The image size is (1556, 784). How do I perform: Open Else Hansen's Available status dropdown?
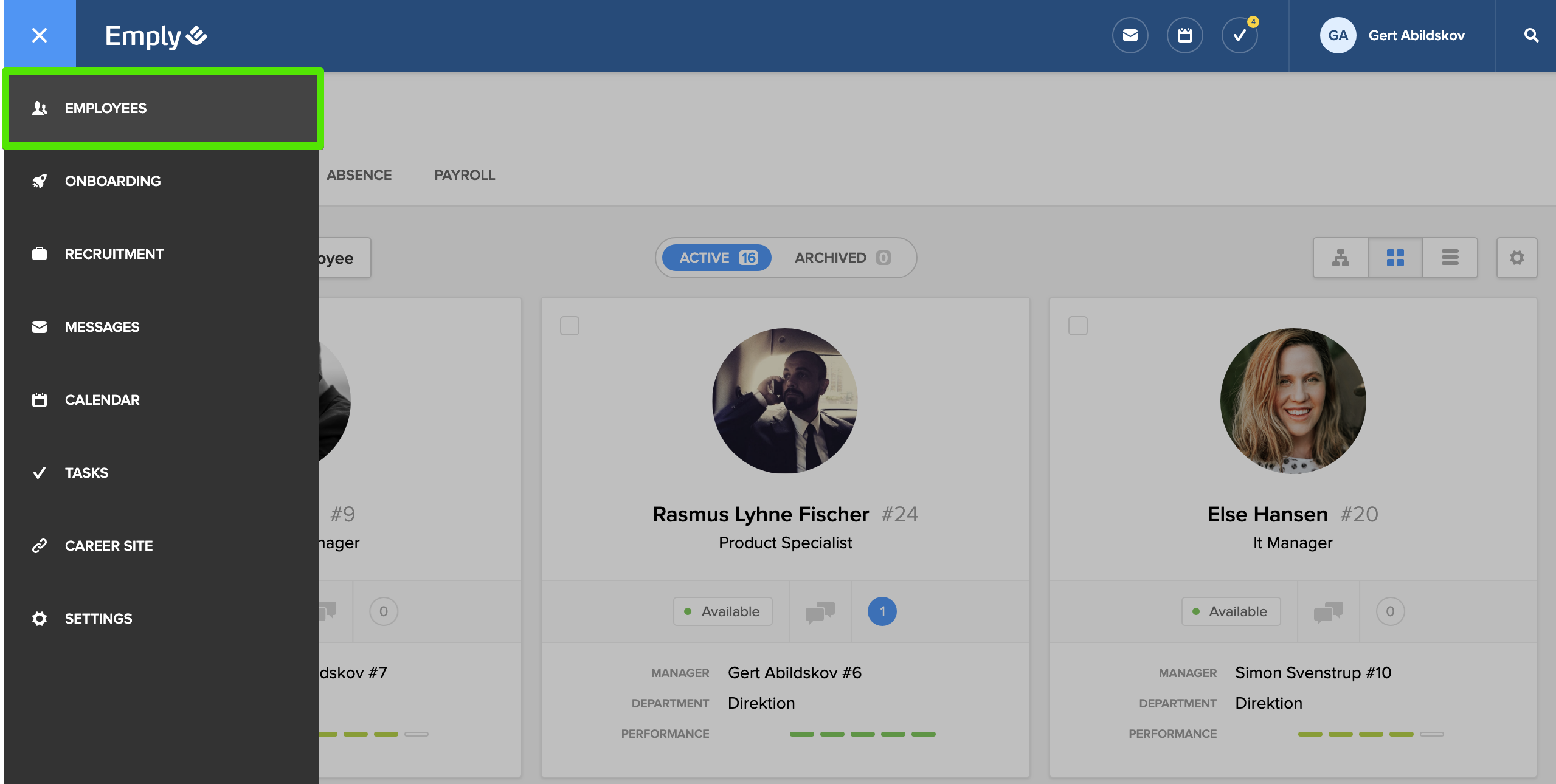click(1231, 611)
